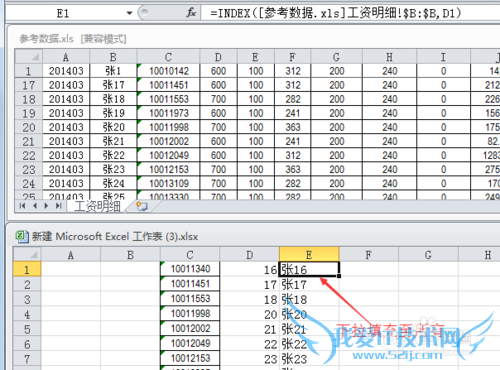This screenshot has width=500, height=370.
Task: Select row 20 header in 参考数据 window
Action: (x=29, y=127)
